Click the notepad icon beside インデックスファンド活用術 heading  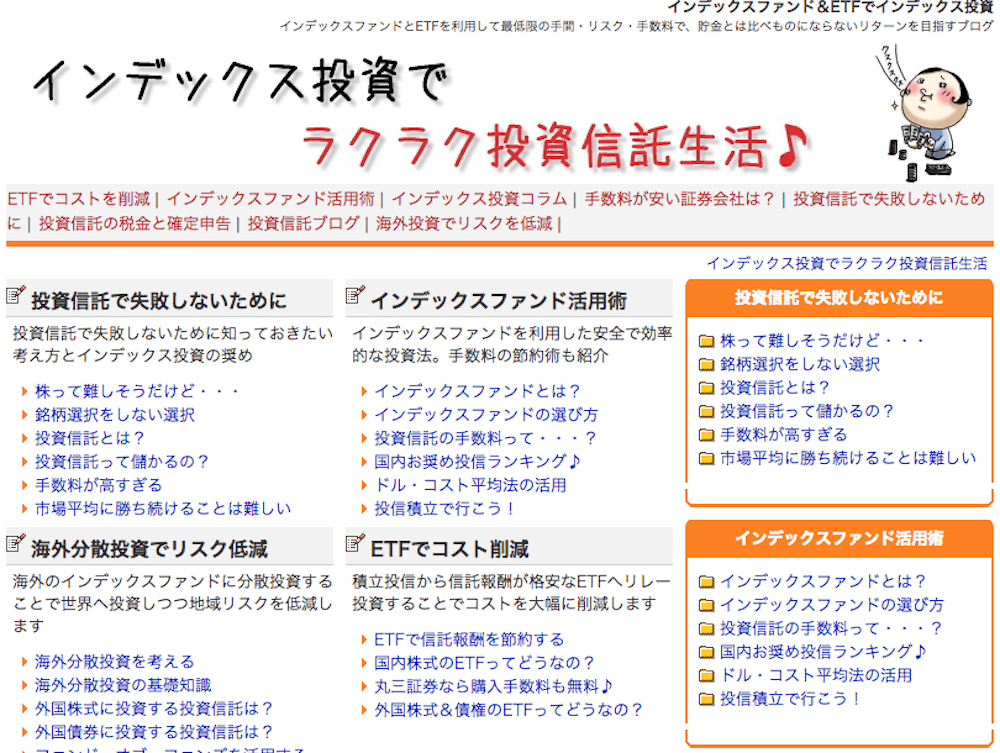(x=355, y=295)
